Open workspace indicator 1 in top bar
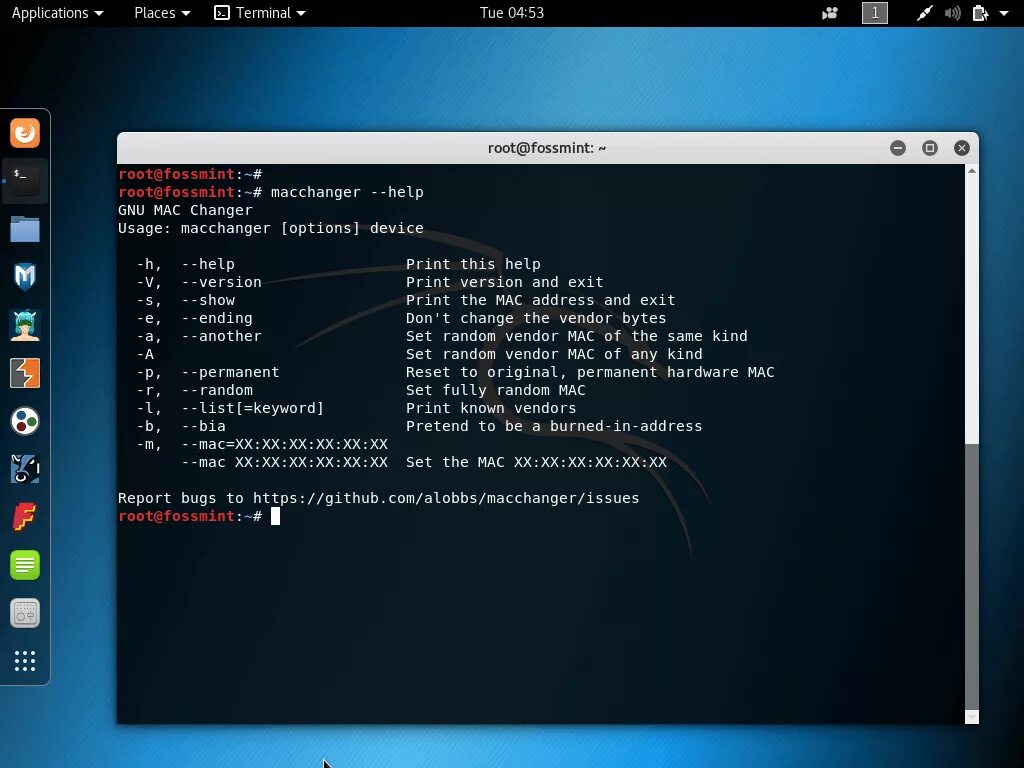 pyautogui.click(x=874, y=13)
